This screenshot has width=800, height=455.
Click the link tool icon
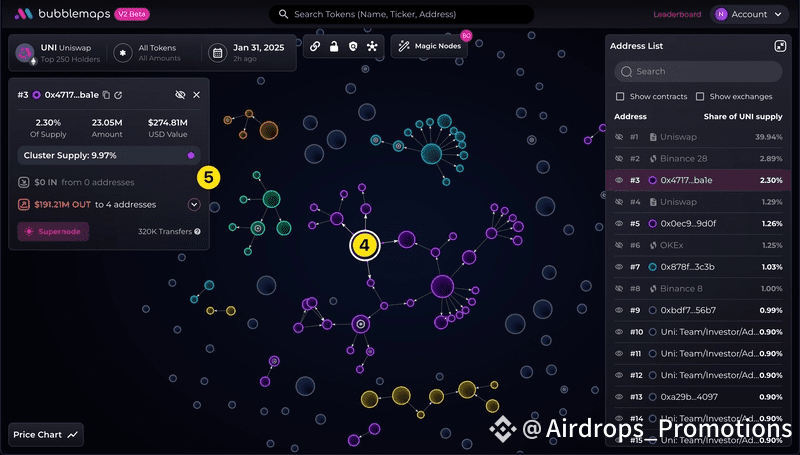[315, 46]
